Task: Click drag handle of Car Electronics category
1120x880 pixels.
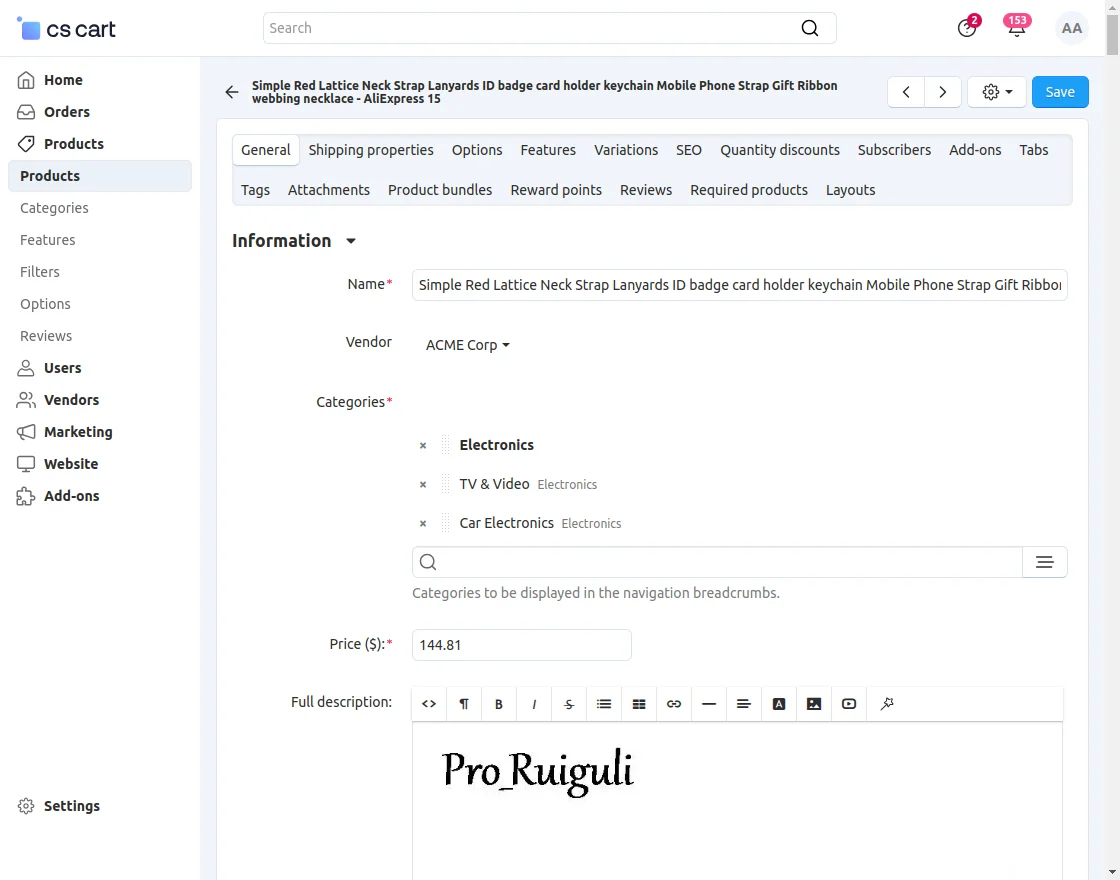Action: 445,524
